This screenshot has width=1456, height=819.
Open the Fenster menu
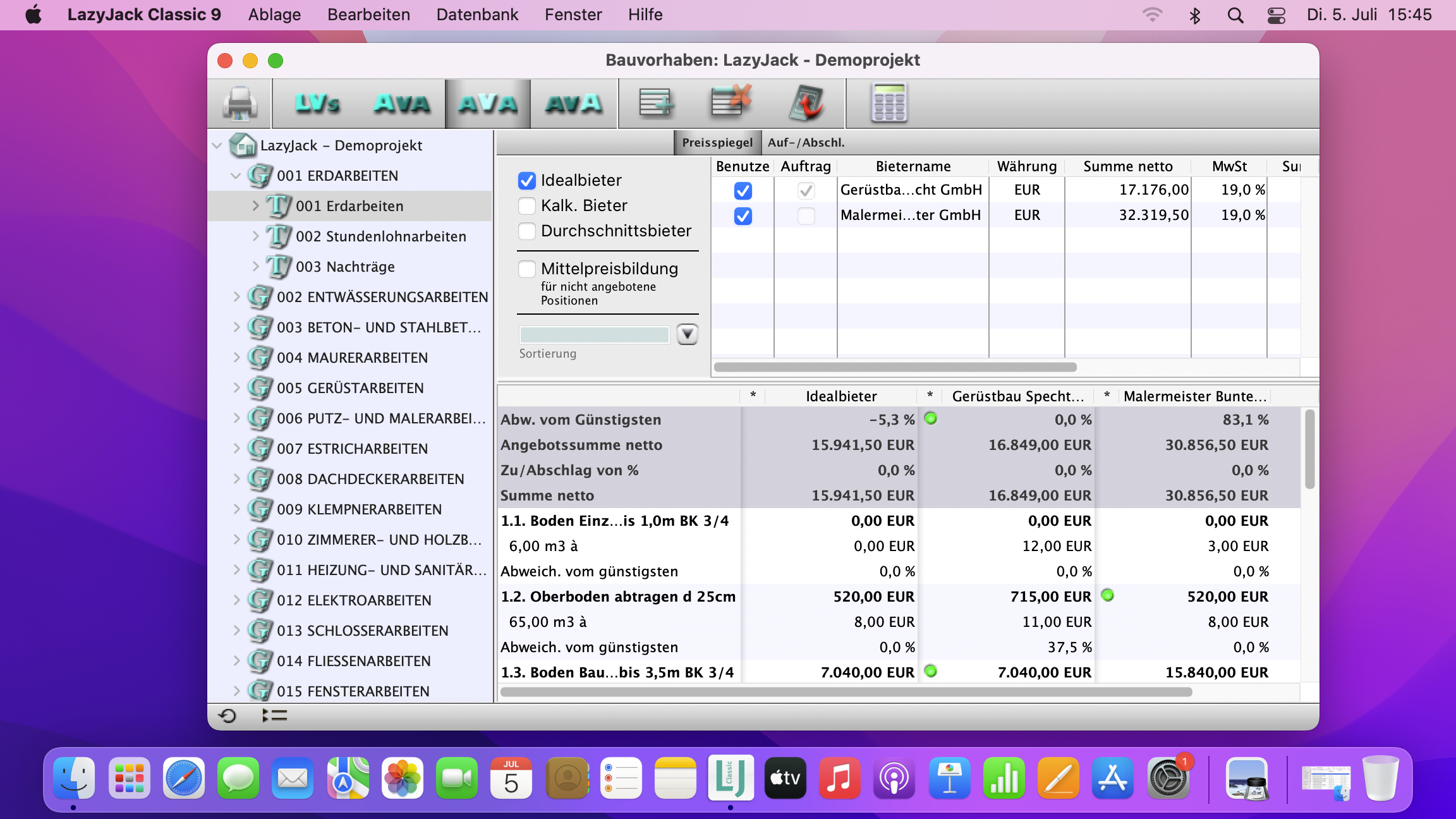[x=573, y=15]
